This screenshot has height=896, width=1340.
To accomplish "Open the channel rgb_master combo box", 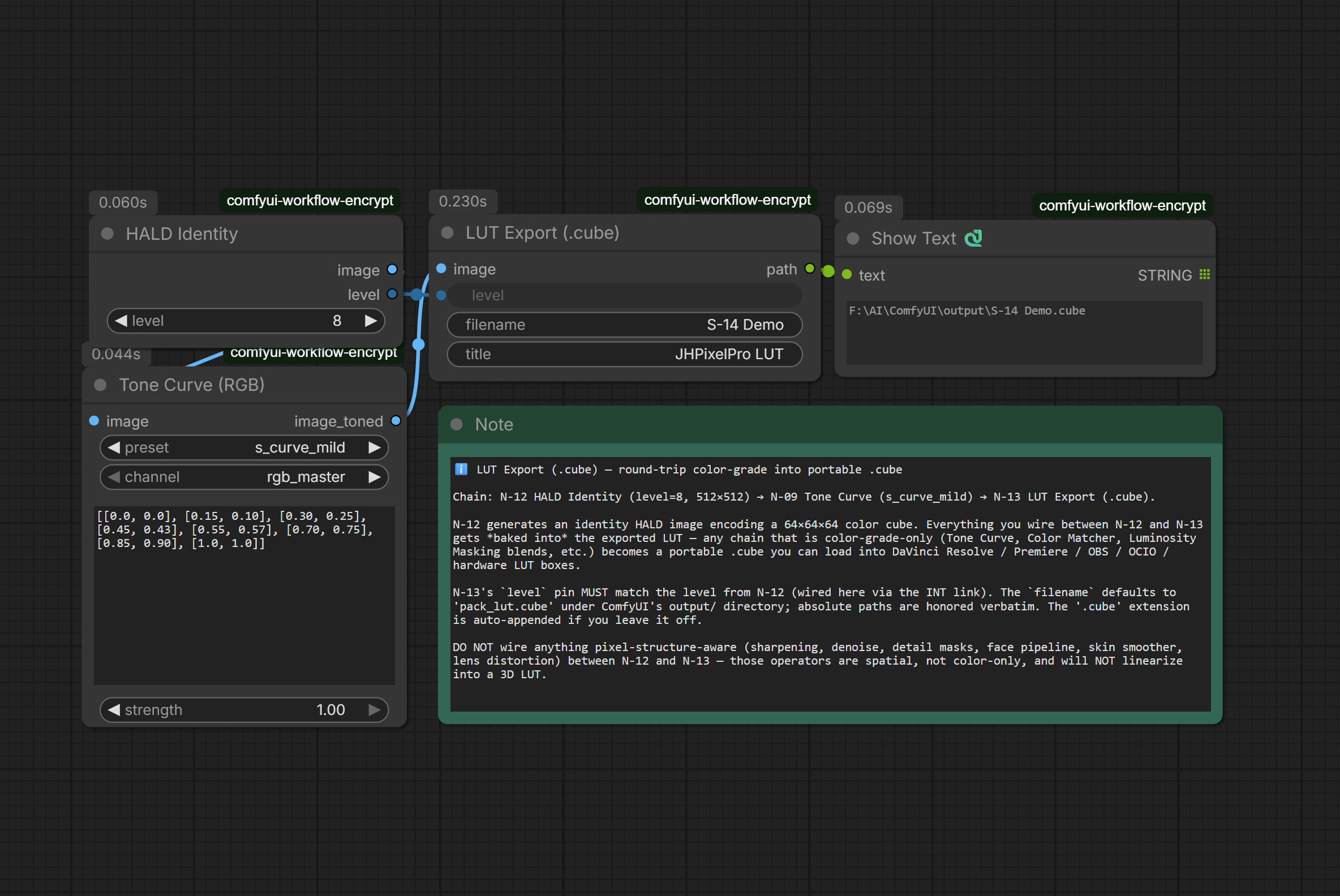I will [244, 477].
